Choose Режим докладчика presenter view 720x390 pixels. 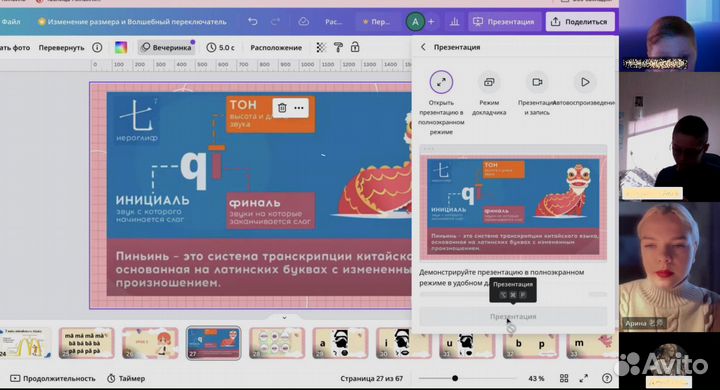coord(489,93)
